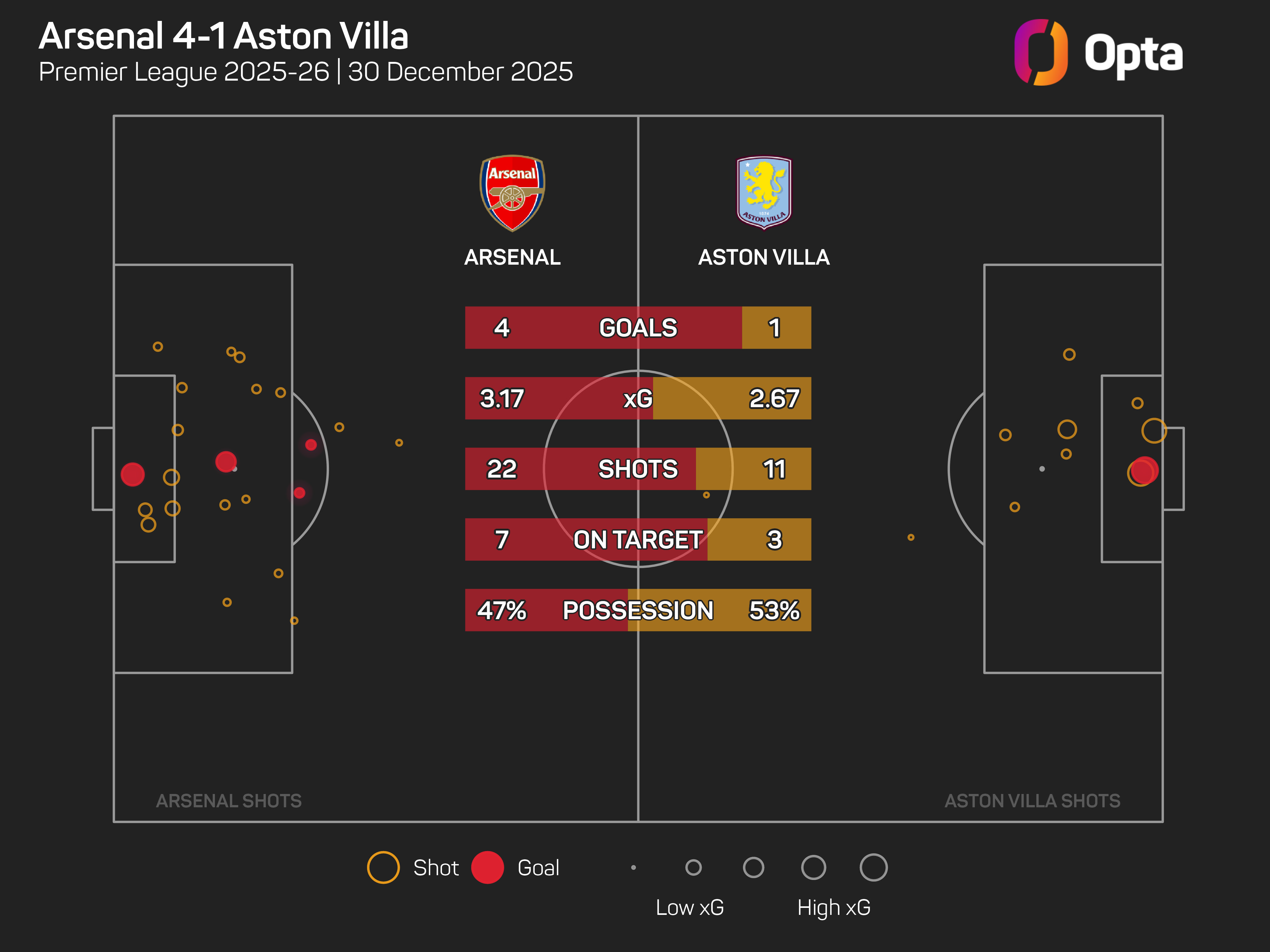
Task: Click the Aston Villa xG value 2.67
Action: [x=774, y=398]
